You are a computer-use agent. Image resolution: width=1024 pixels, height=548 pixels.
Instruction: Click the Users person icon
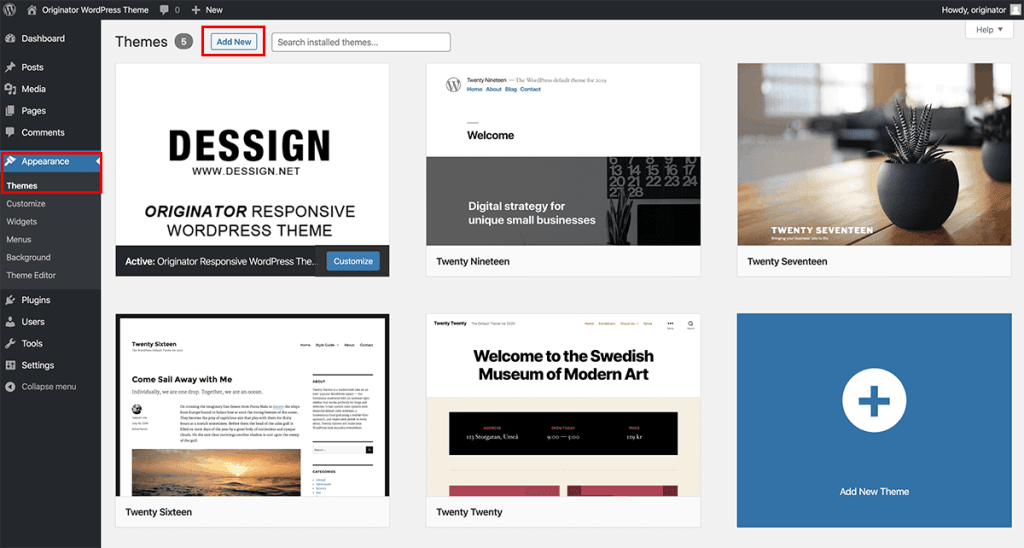pos(10,321)
